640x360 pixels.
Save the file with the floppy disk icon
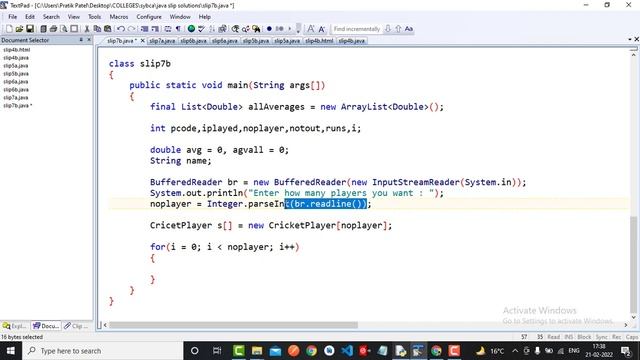coord(30,29)
